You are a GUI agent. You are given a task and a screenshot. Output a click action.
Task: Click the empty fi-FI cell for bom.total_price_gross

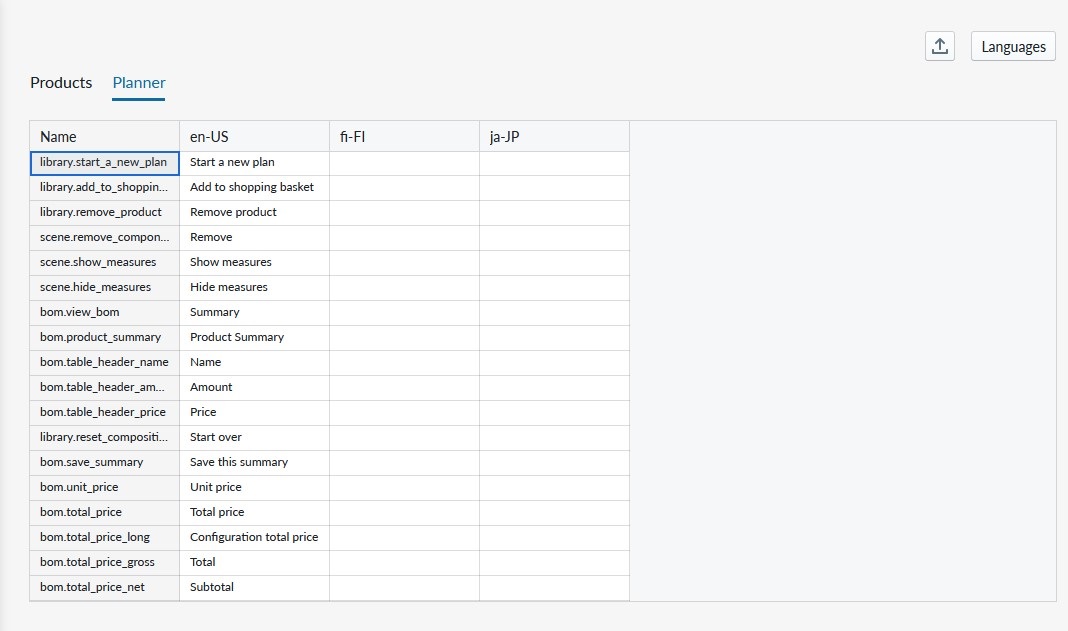click(x=405, y=563)
